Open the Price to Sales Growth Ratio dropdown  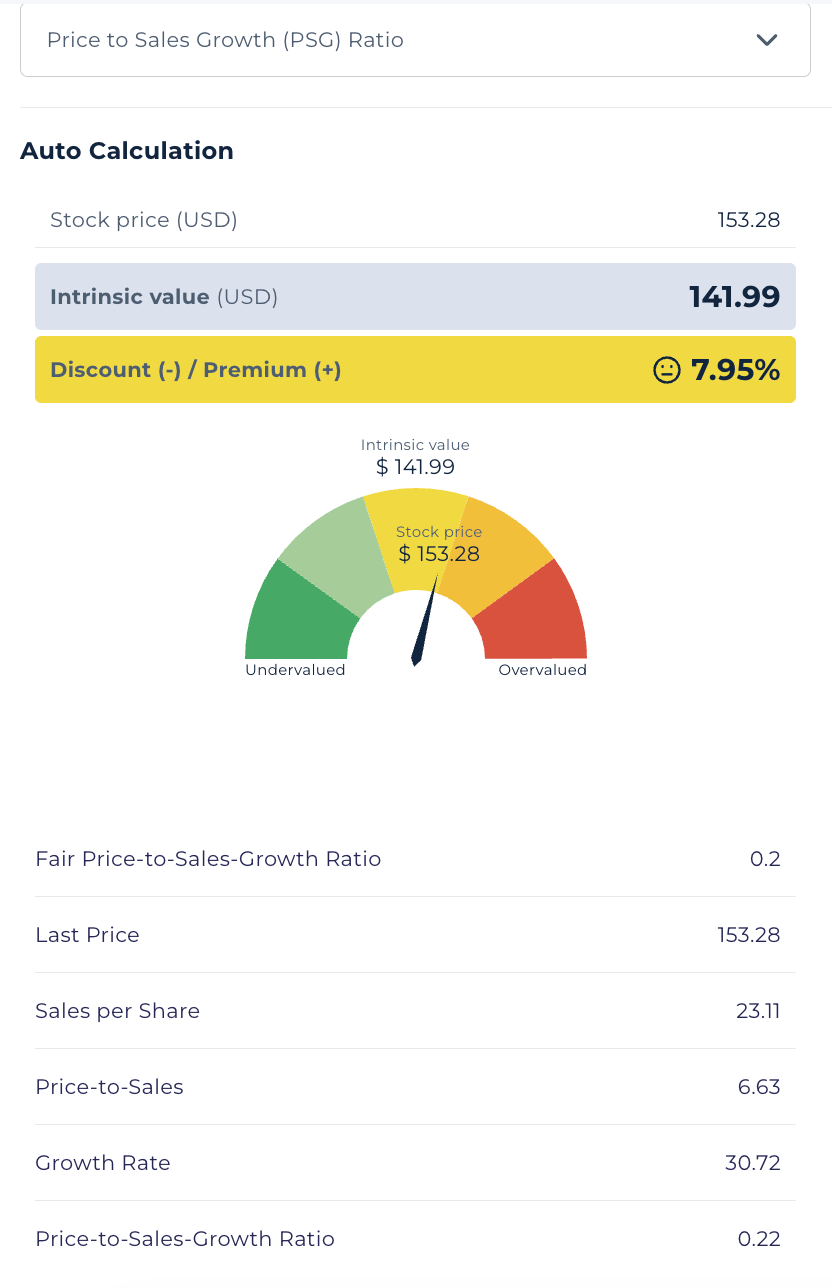415,40
